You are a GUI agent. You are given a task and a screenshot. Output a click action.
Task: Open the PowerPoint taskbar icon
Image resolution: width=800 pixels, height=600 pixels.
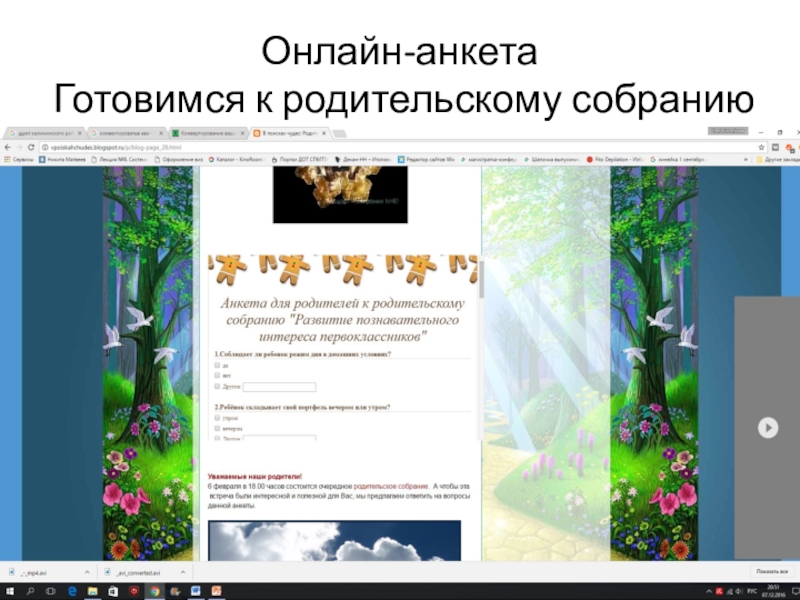click(x=216, y=591)
